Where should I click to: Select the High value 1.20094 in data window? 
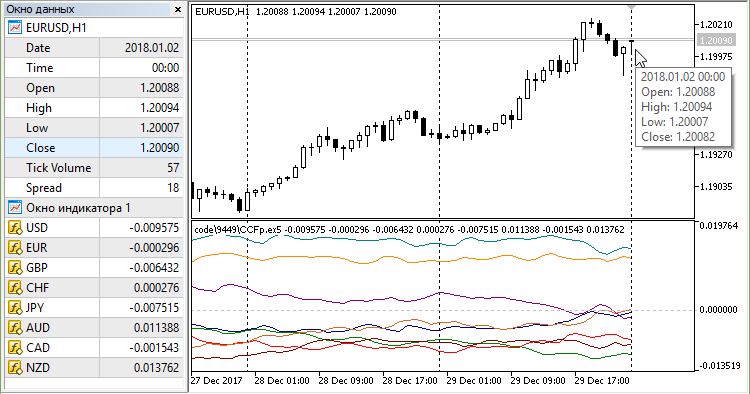(160, 108)
